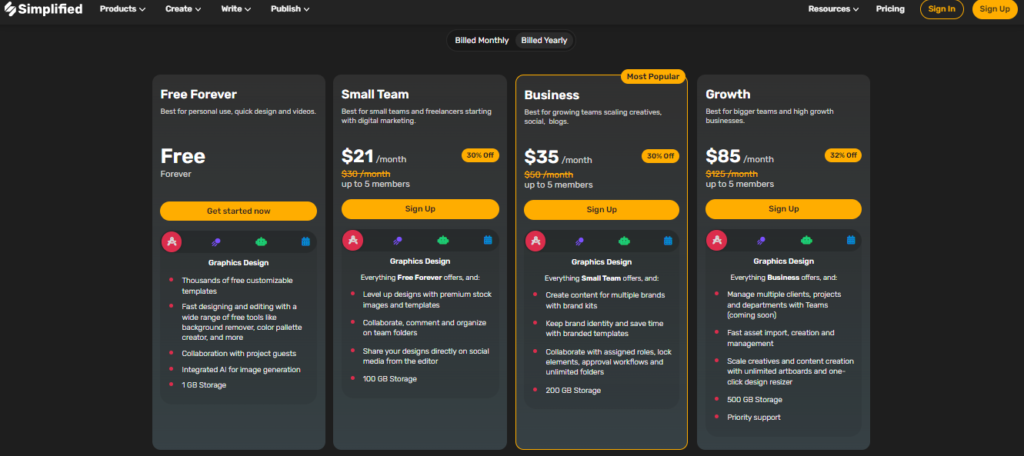Click the 32% Off badge on Growth
This screenshot has height=456, width=1024.
tap(843, 155)
